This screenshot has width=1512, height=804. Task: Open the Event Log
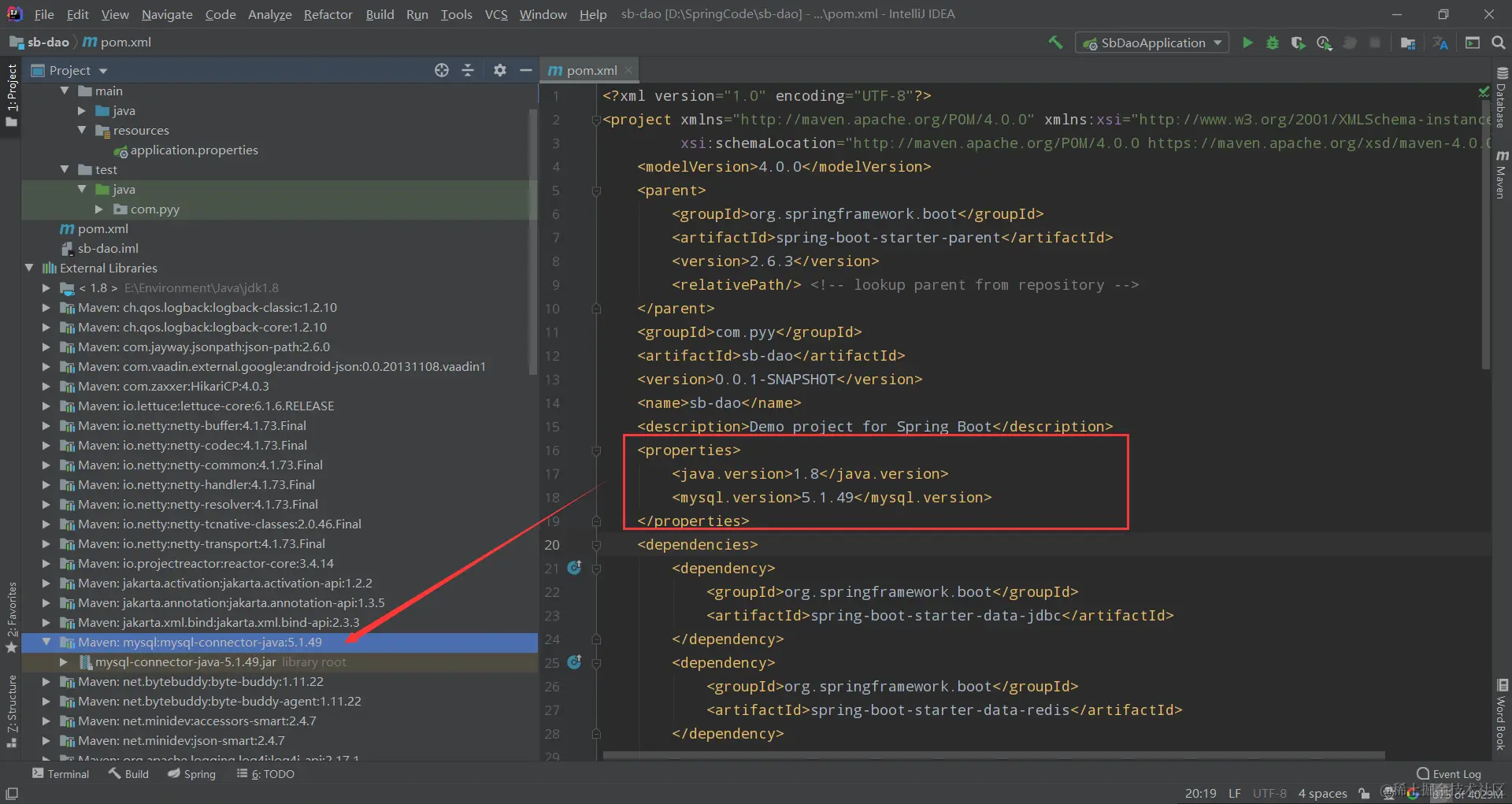click(x=1449, y=774)
